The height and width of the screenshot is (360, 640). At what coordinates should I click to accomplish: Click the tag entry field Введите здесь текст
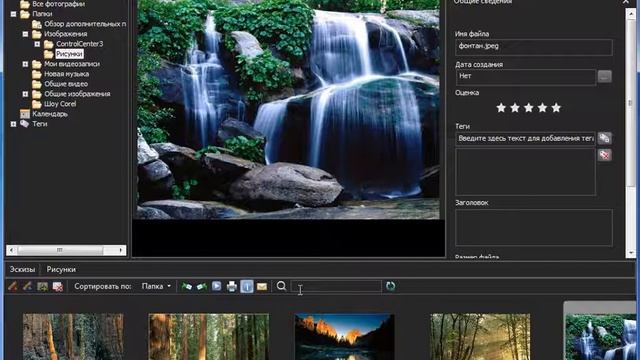coord(526,138)
